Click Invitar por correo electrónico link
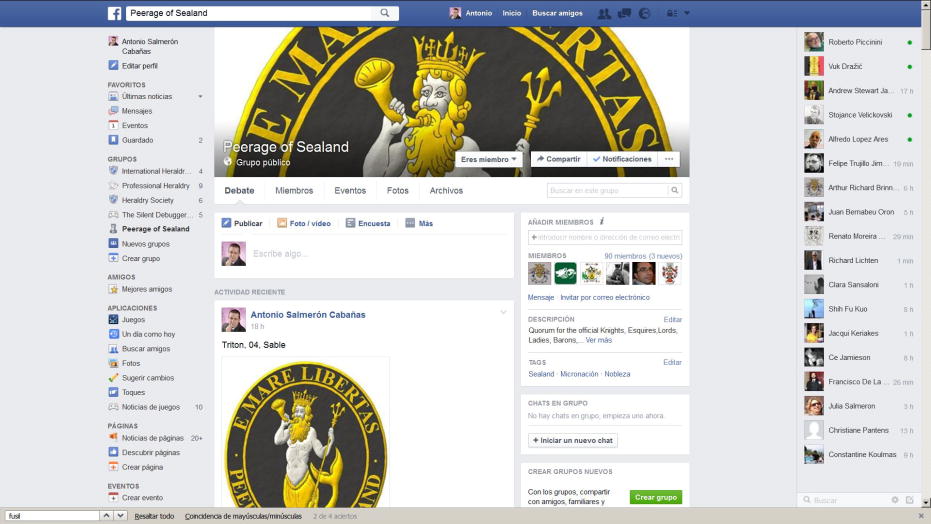931x524 pixels. [605, 297]
